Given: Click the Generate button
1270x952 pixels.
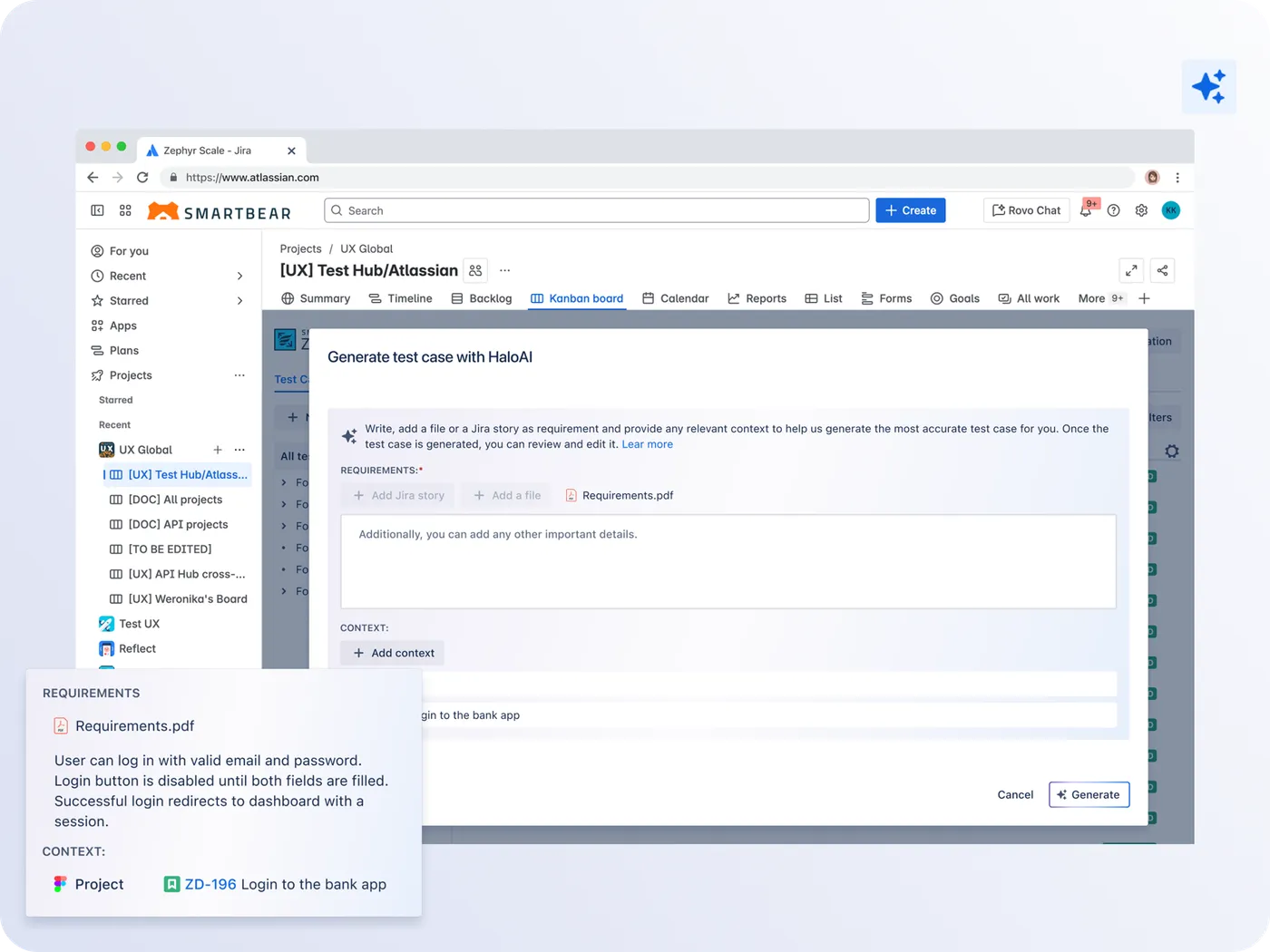Looking at the screenshot, I should coord(1089,794).
